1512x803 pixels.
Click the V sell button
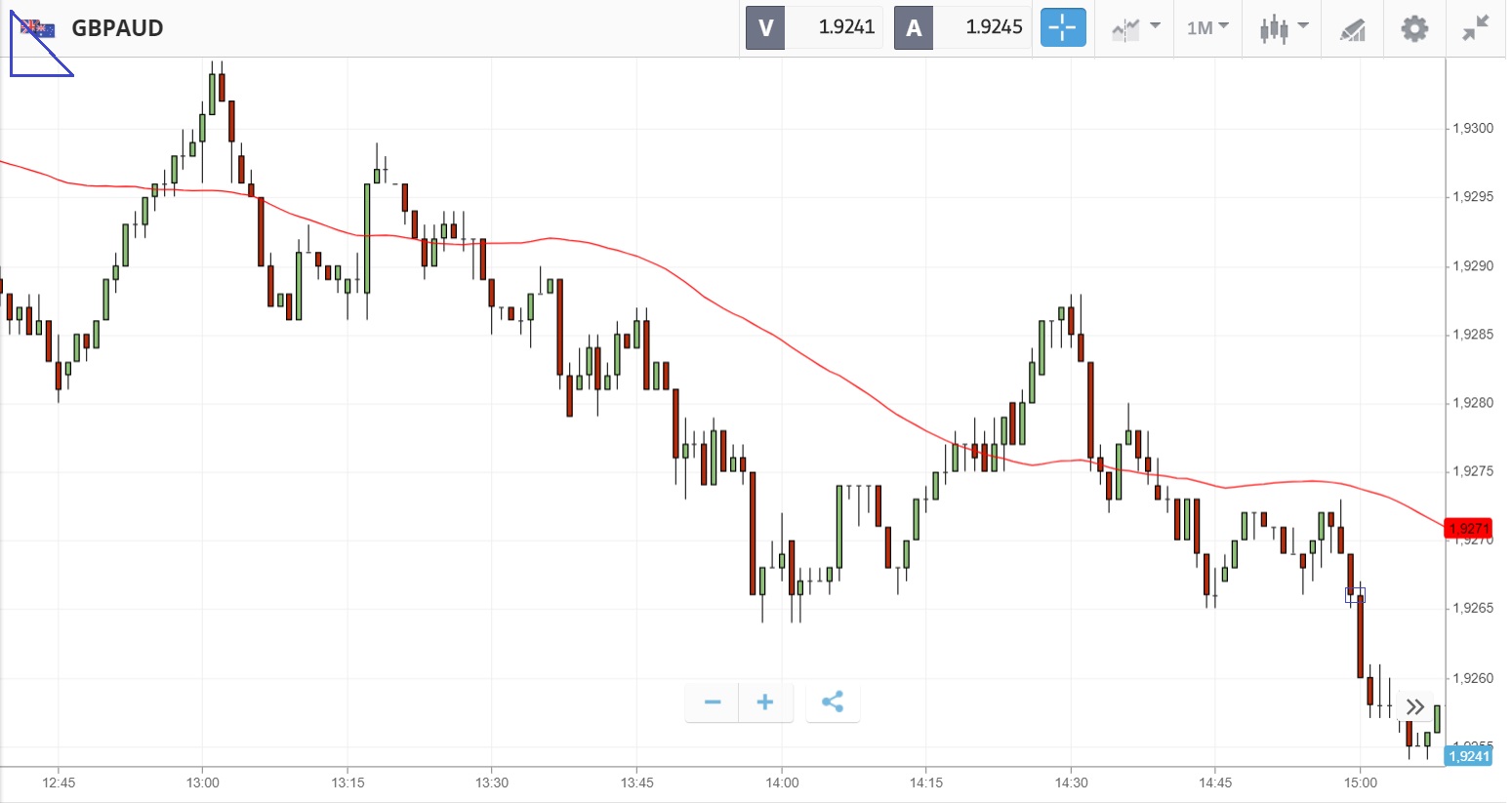tap(765, 28)
